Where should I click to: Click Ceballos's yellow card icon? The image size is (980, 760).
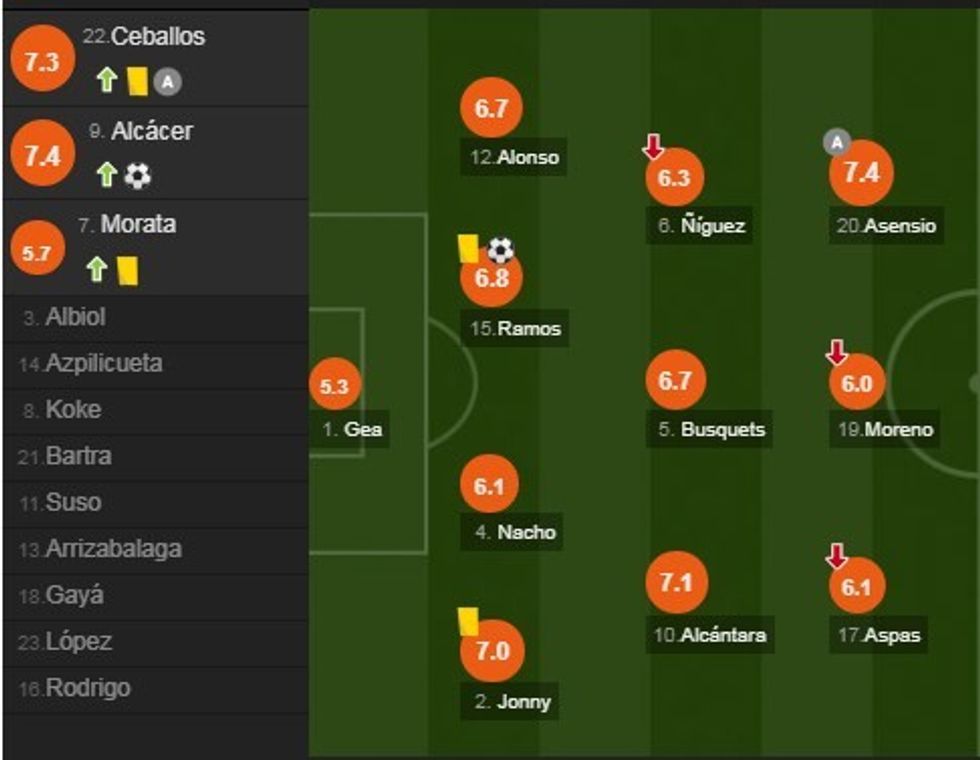tap(137, 82)
